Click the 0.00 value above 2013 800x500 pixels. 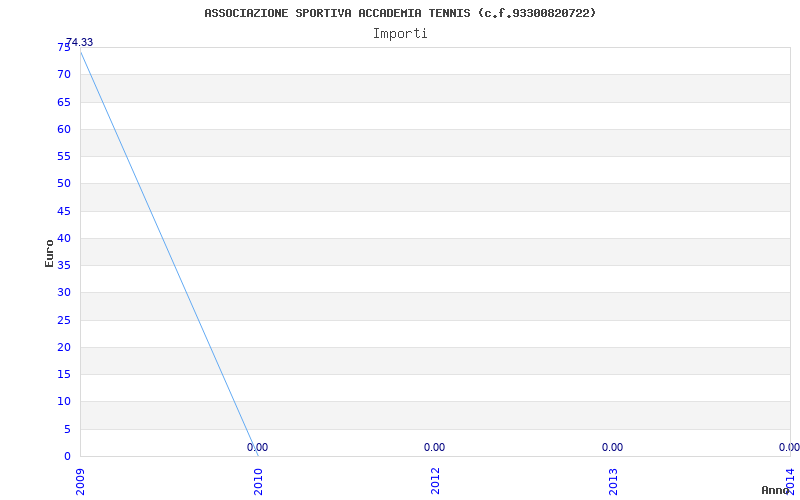(612, 447)
